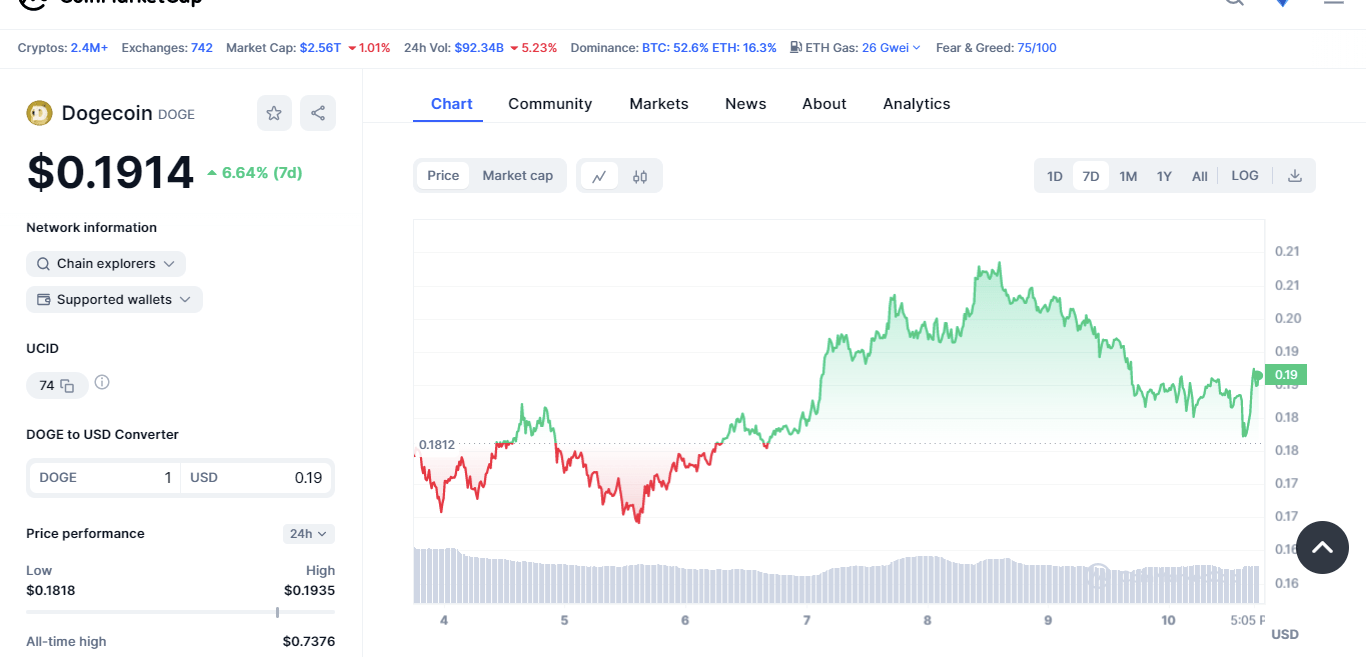Open the Community tab
The image size is (1366, 657).
550,104
